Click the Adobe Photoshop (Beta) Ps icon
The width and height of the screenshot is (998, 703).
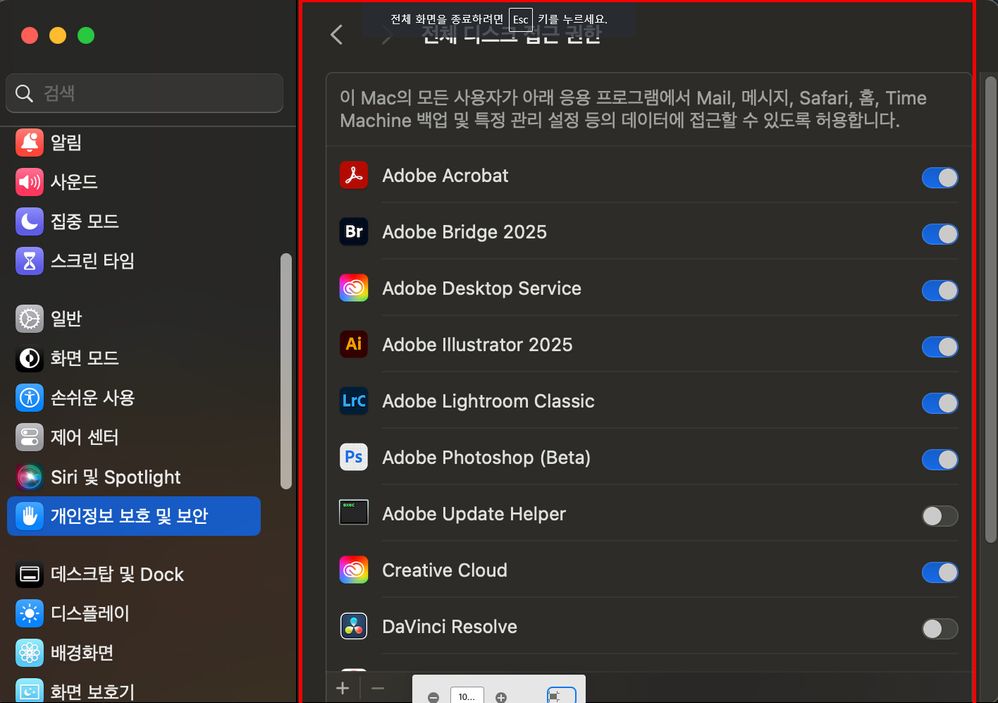(x=353, y=457)
